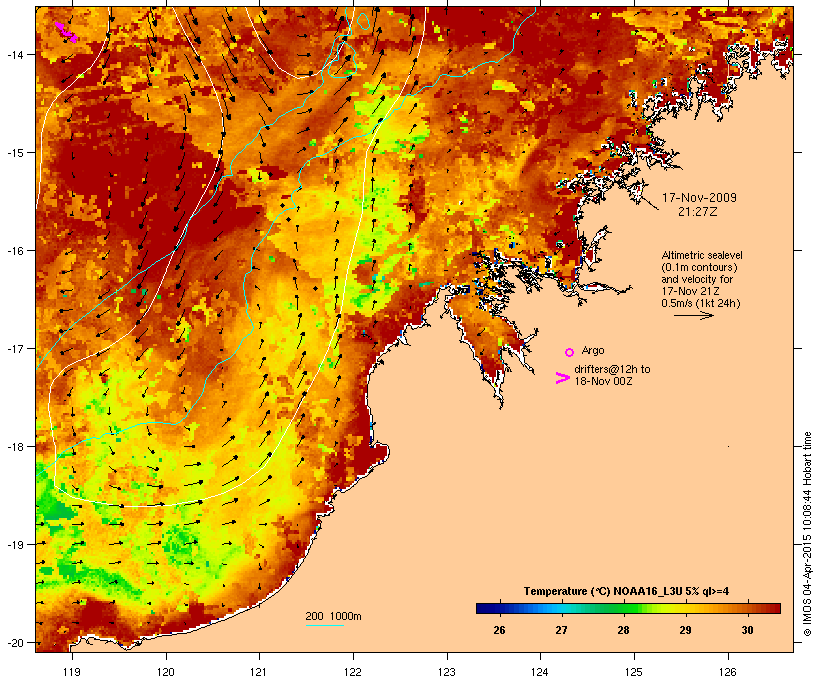820x680 pixels.
Task: Click the longitude axis label 126
Action: [x=727, y=672]
